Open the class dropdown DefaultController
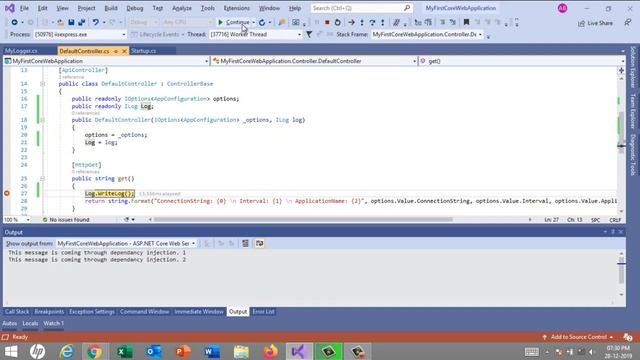Viewport: 640px width, 360px height. 314,61
